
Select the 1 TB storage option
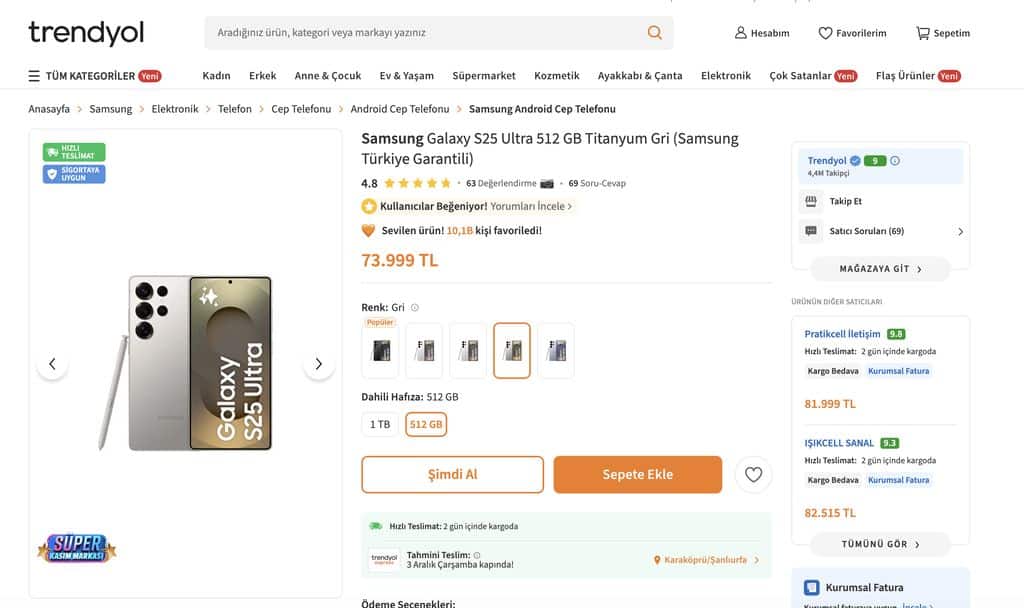pos(380,424)
